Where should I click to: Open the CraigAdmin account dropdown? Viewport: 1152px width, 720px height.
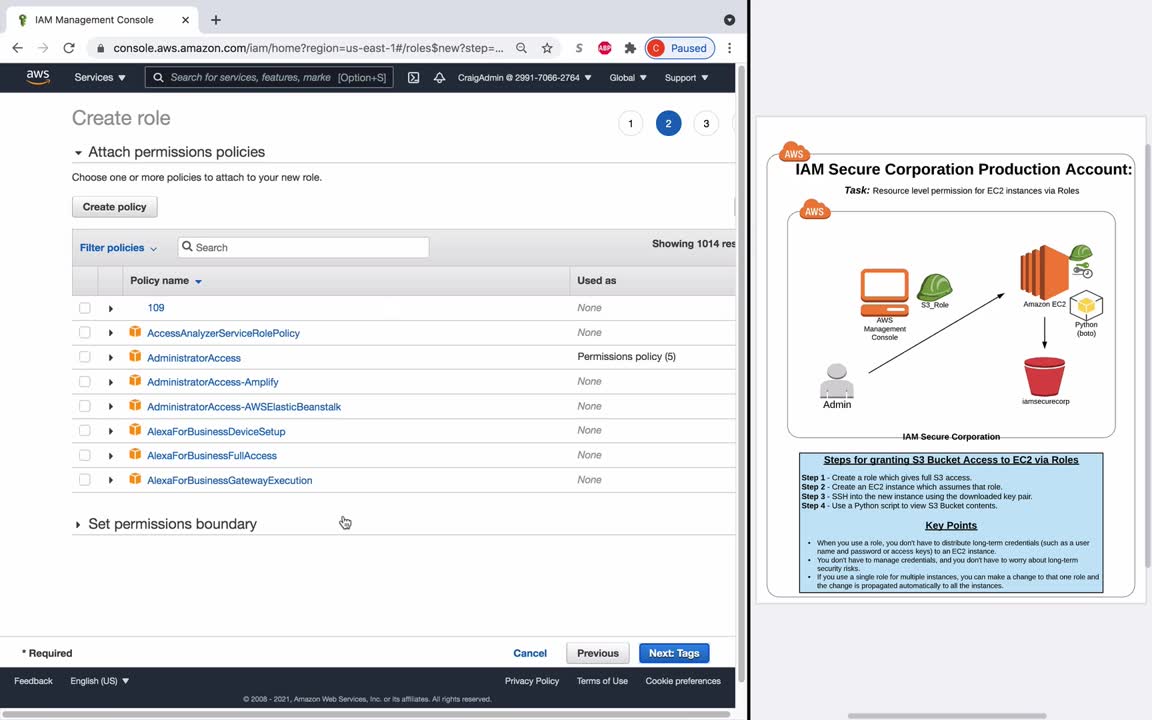tap(525, 77)
